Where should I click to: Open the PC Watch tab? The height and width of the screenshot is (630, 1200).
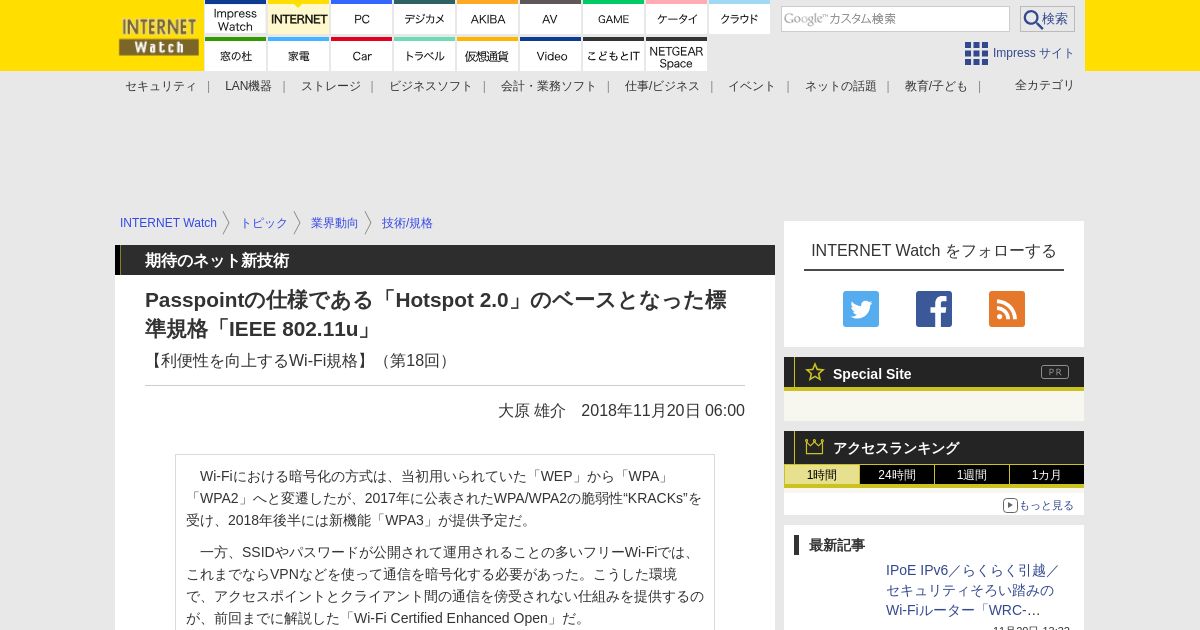[362, 18]
